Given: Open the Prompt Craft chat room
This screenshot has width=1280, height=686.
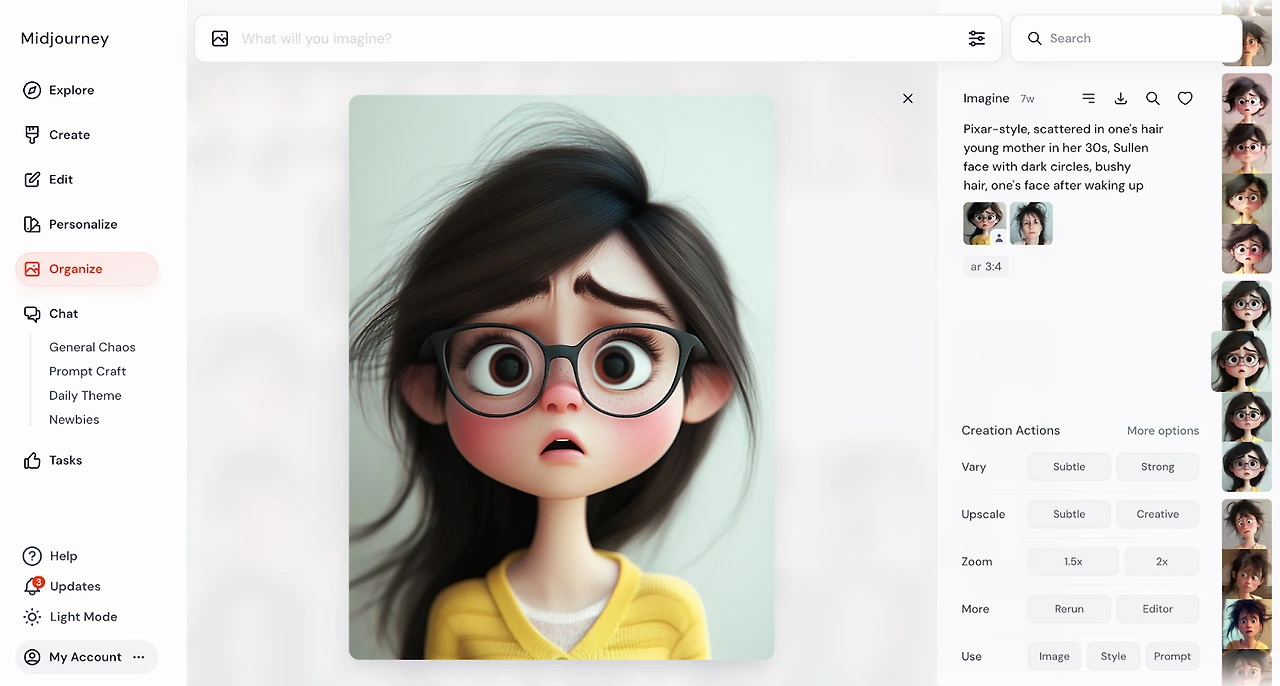Looking at the screenshot, I should tap(88, 371).
